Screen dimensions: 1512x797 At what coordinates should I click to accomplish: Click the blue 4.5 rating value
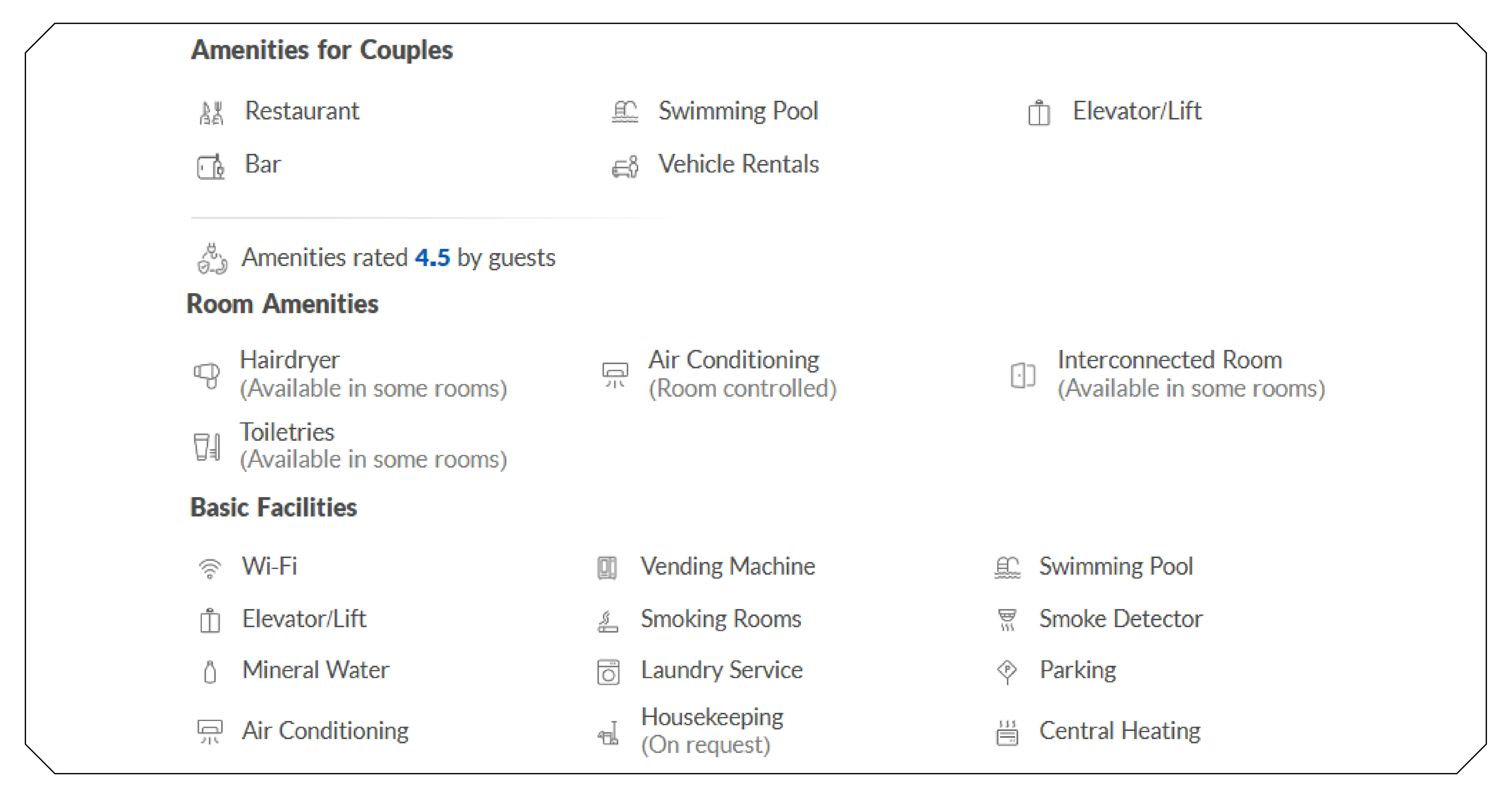click(x=433, y=258)
